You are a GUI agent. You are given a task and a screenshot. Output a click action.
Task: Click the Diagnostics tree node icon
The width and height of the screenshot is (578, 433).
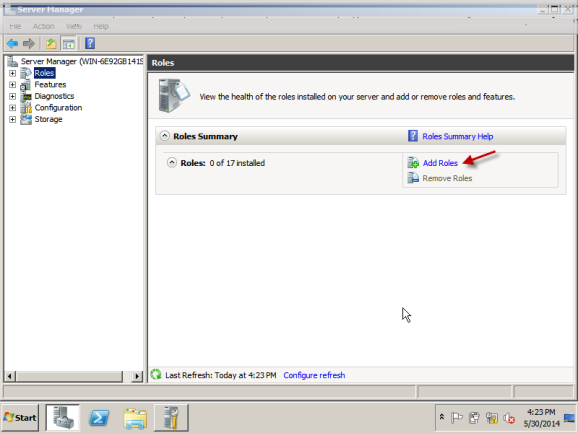pyautogui.click(x=27, y=96)
